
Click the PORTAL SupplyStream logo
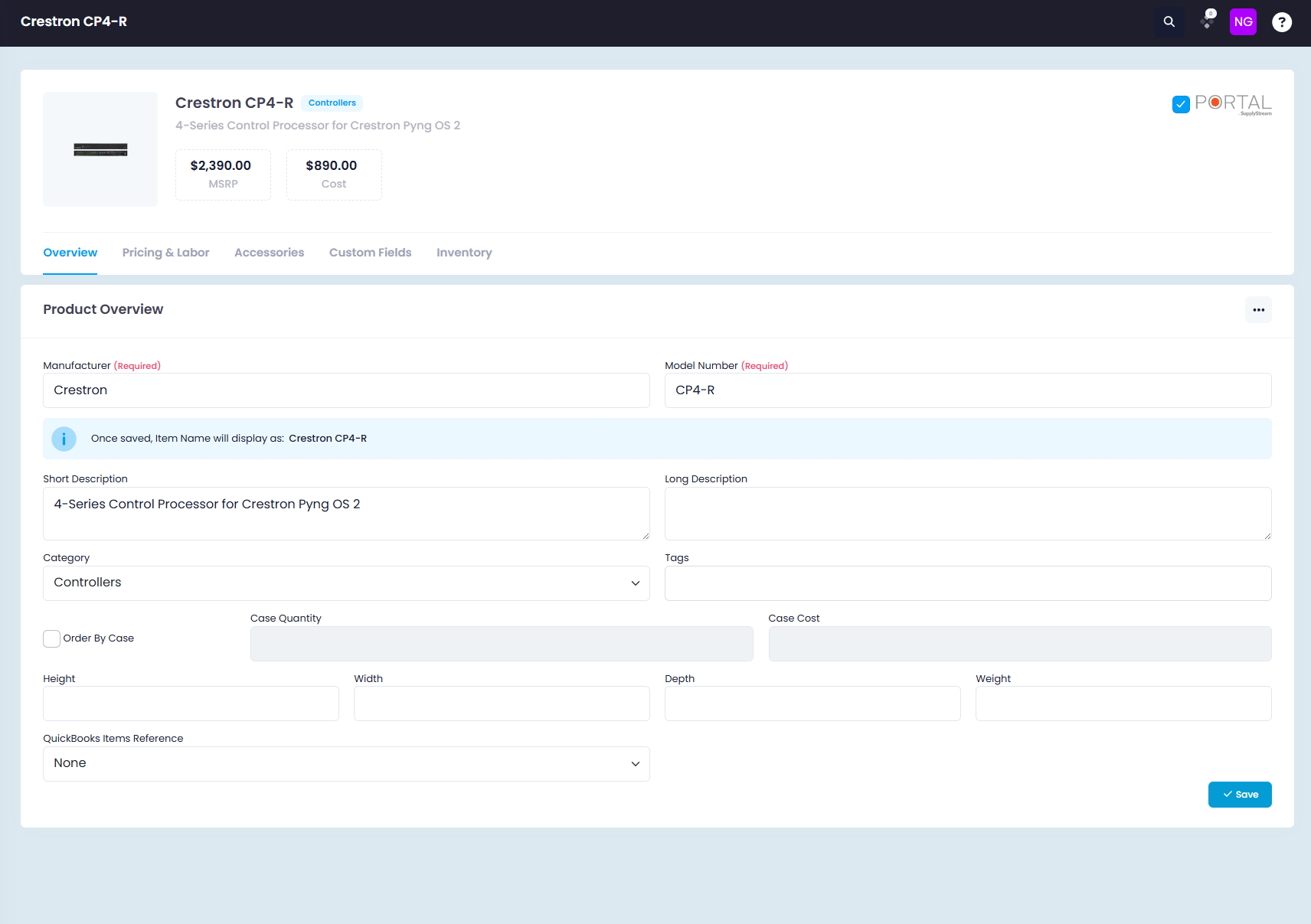[x=1233, y=104]
